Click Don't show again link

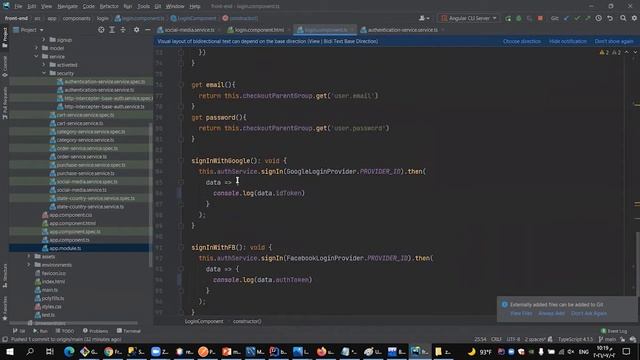(614, 41)
